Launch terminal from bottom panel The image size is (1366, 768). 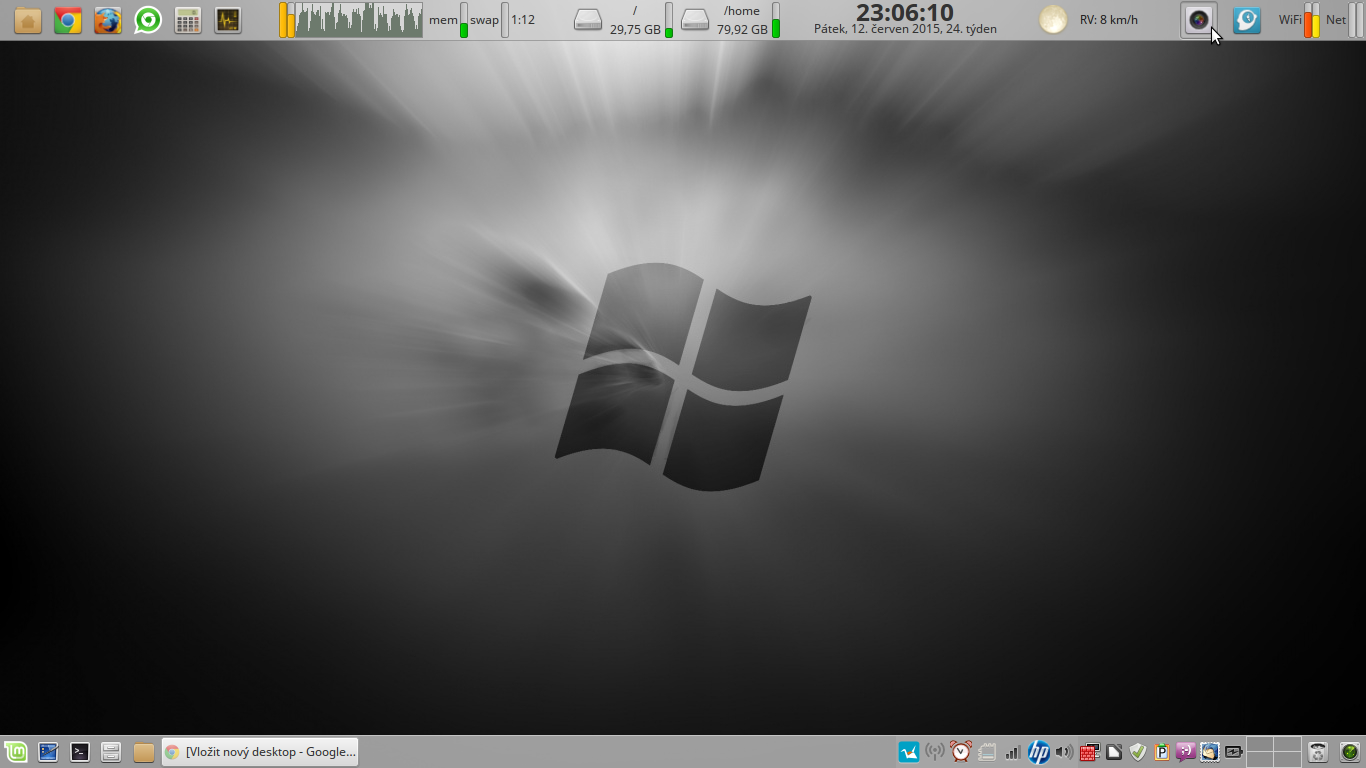tap(80, 752)
